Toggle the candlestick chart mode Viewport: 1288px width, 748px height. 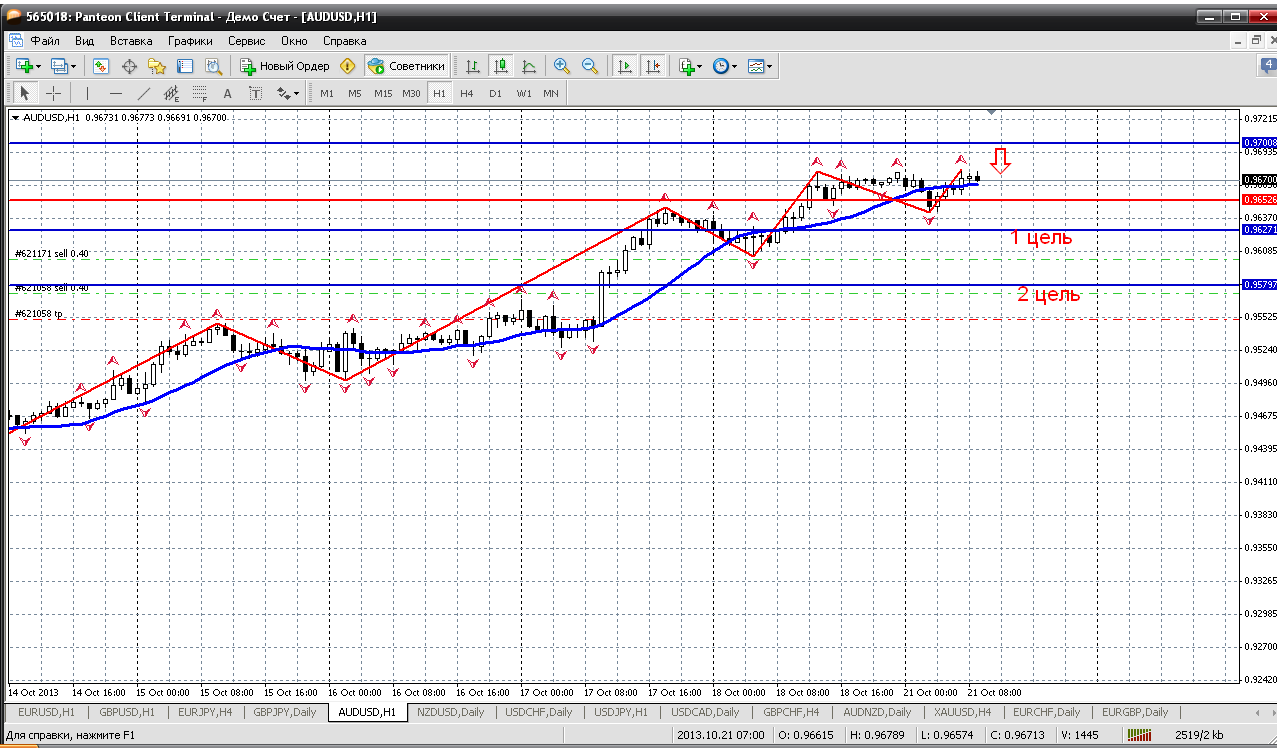tap(501, 66)
